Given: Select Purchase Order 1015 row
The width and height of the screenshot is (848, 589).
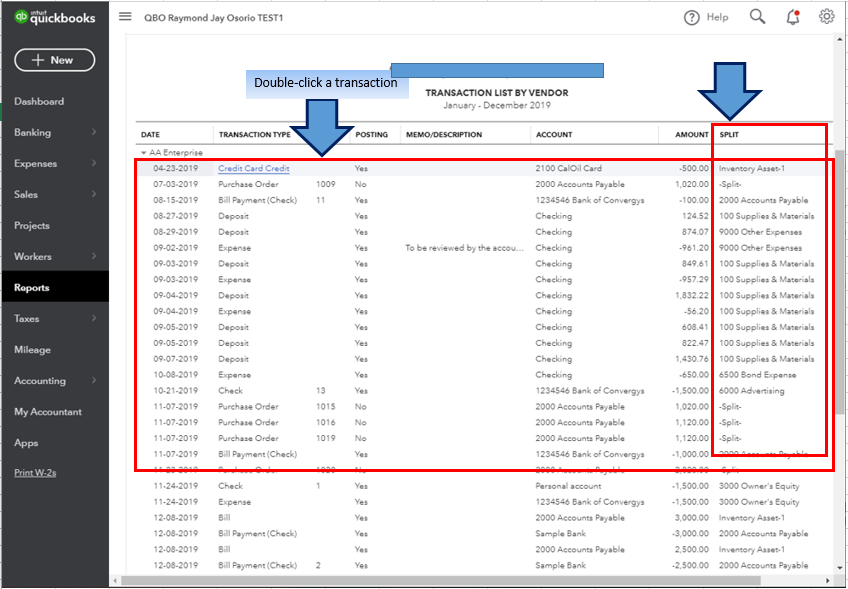Looking at the screenshot, I should [482, 407].
